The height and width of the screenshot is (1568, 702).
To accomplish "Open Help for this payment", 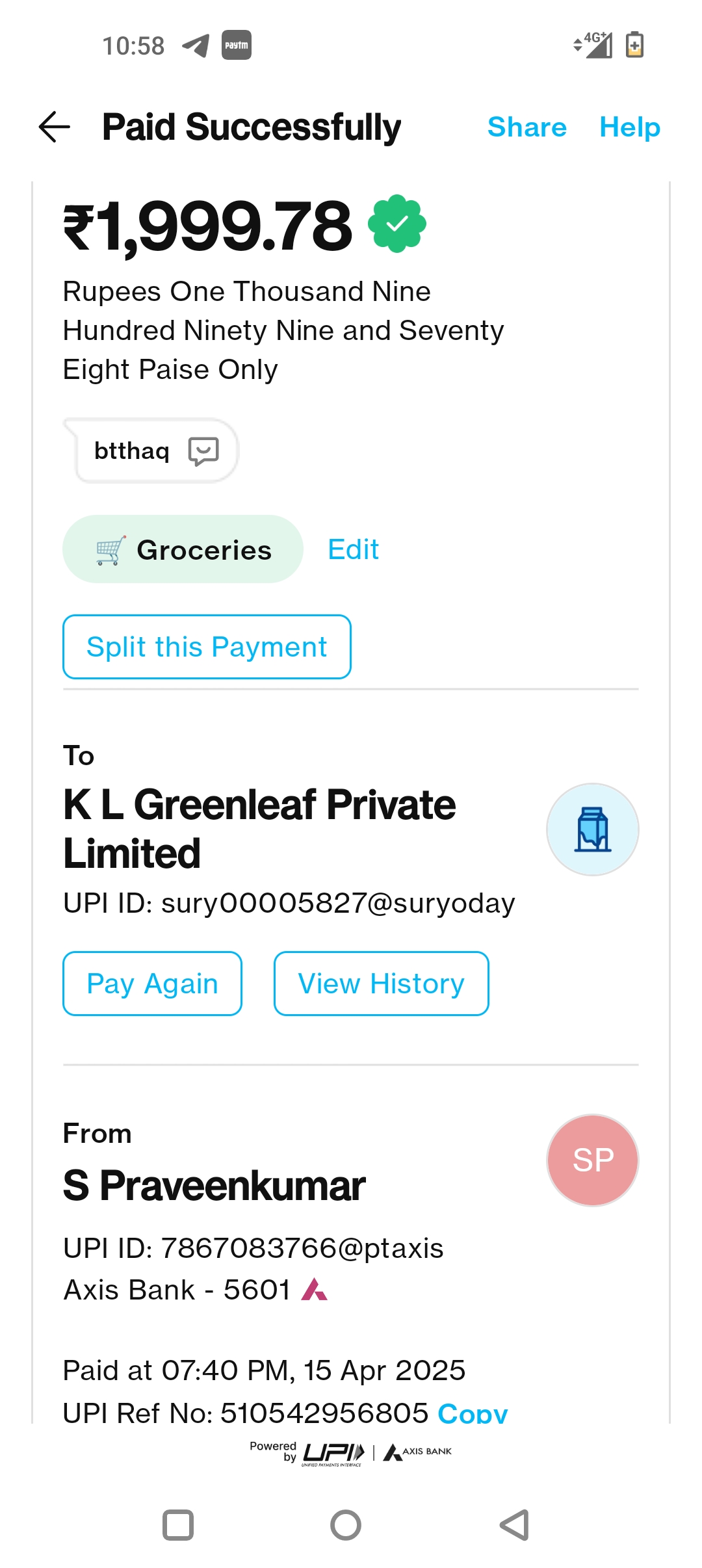I will click(x=629, y=127).
